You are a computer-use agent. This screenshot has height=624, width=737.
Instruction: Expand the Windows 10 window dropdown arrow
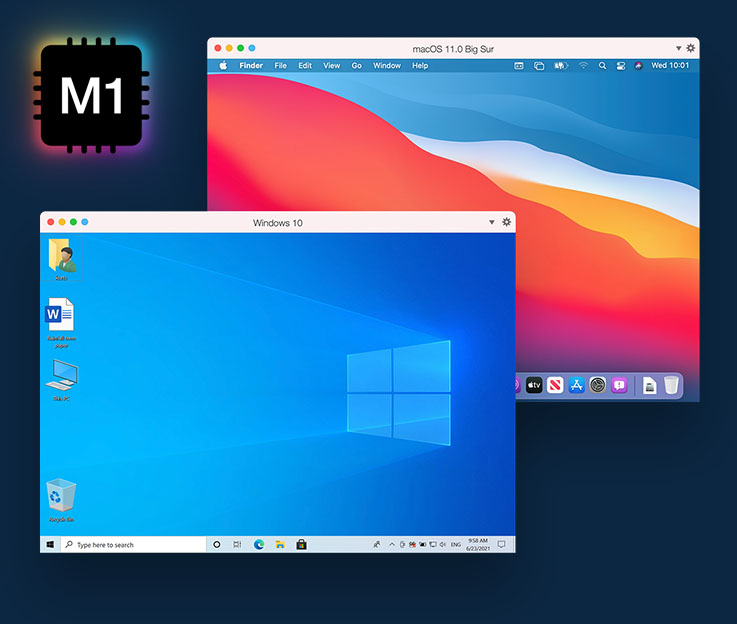coord(492,222)
